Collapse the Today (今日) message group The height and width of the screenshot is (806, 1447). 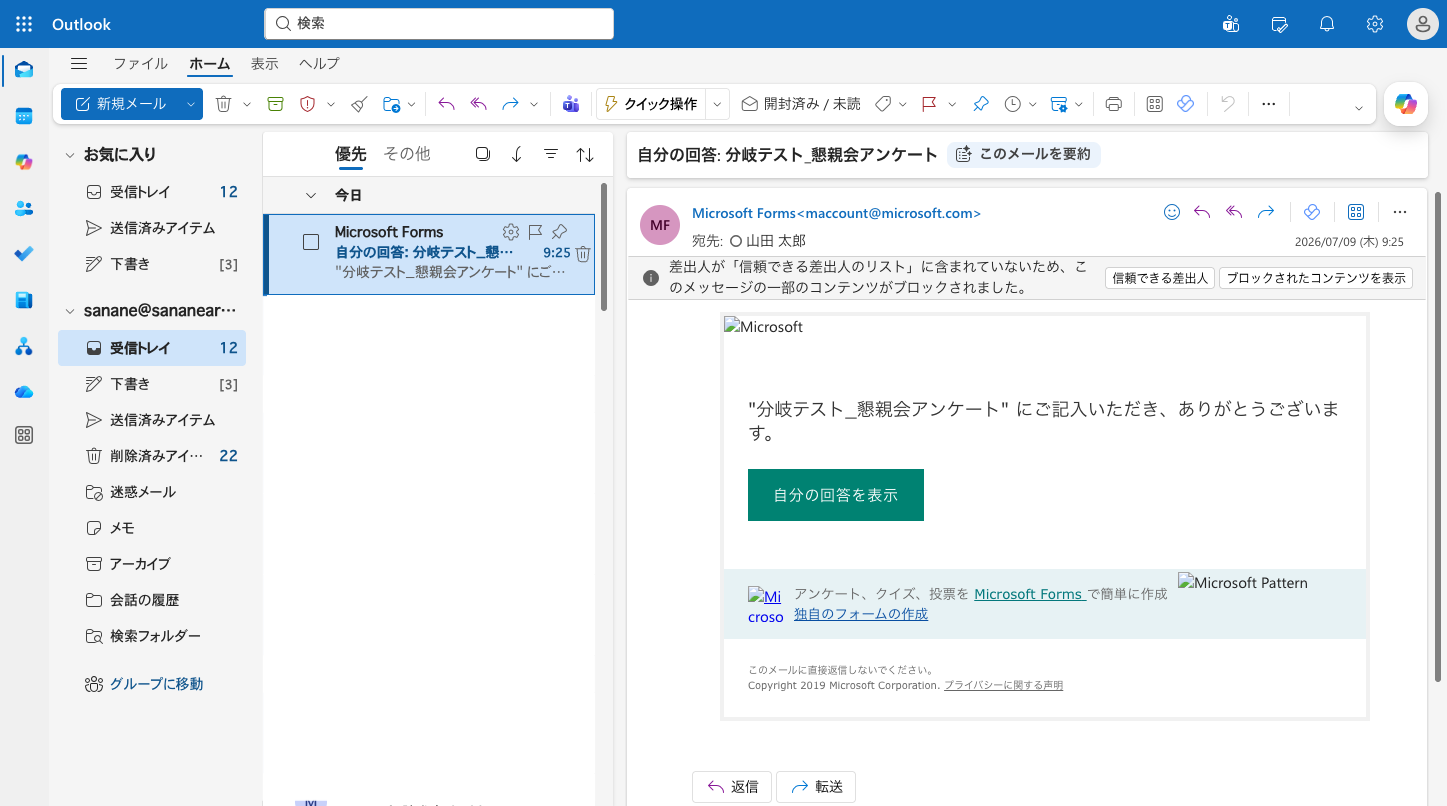[x=311, y=195]
